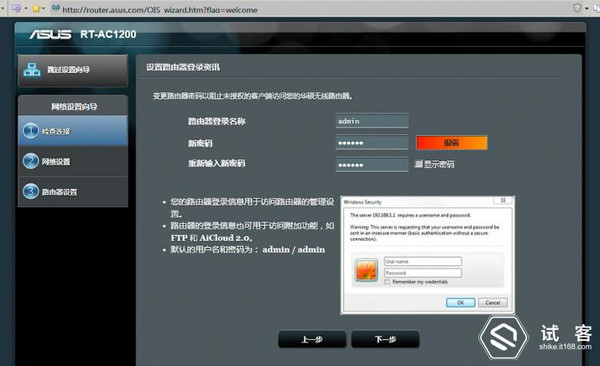Screen dimensions: 600x366
Task: Click the network icon beside the quick setup button
Action: click(x=32, y=70)
